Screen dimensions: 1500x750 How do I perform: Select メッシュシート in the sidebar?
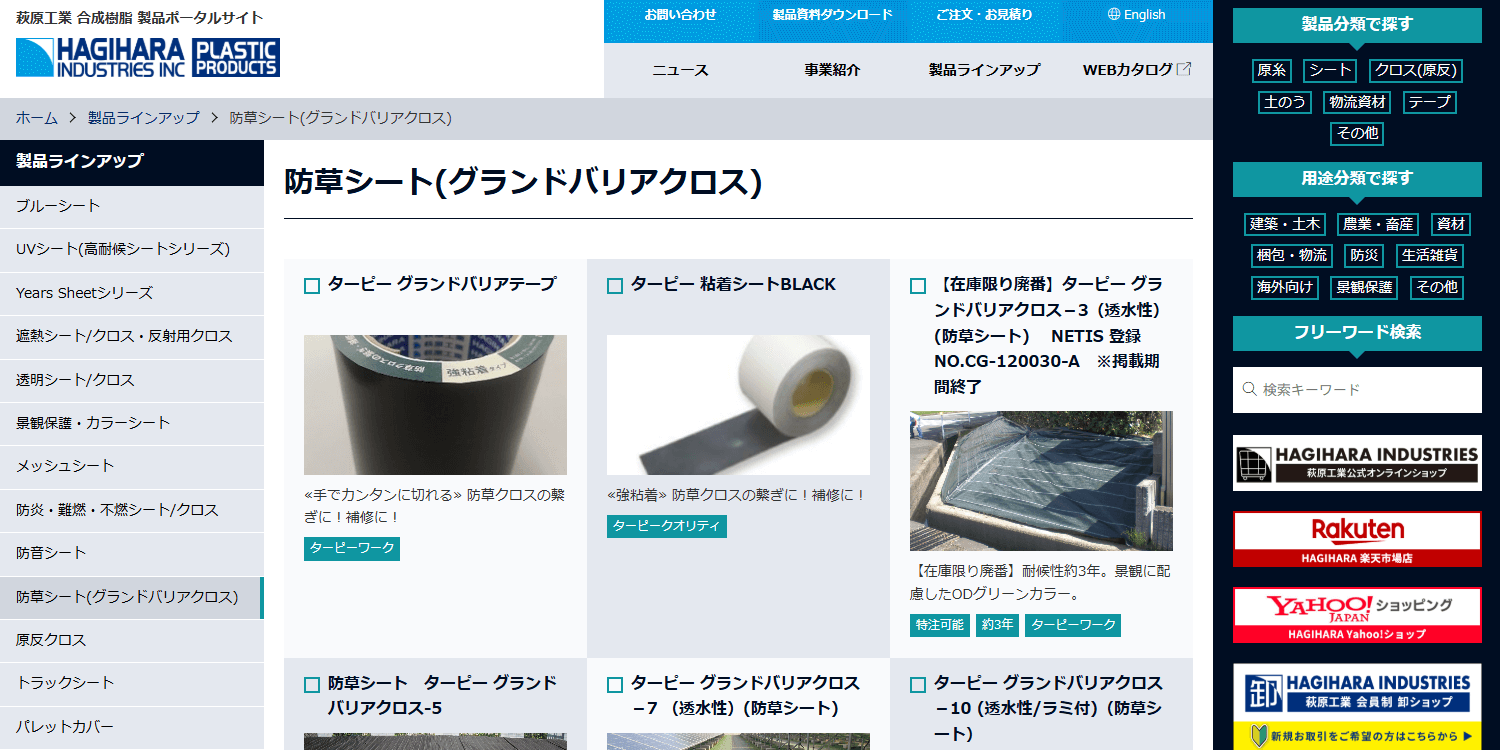point(132,466)
